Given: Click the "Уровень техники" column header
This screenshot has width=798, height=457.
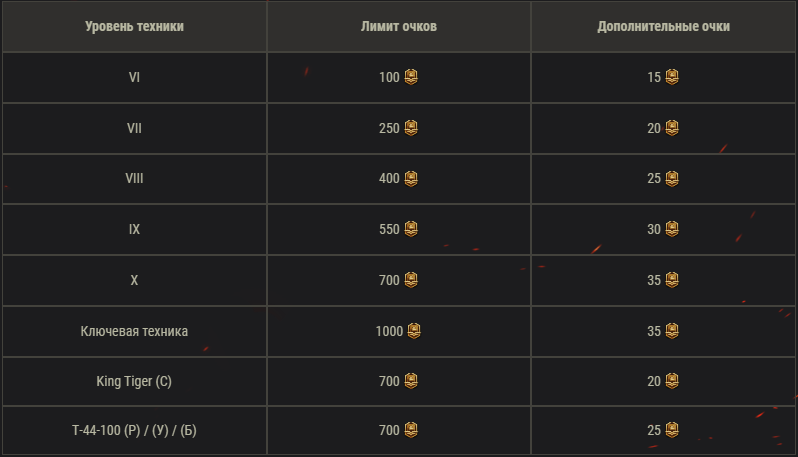Looking at the screenshot, I should point(134,27).
